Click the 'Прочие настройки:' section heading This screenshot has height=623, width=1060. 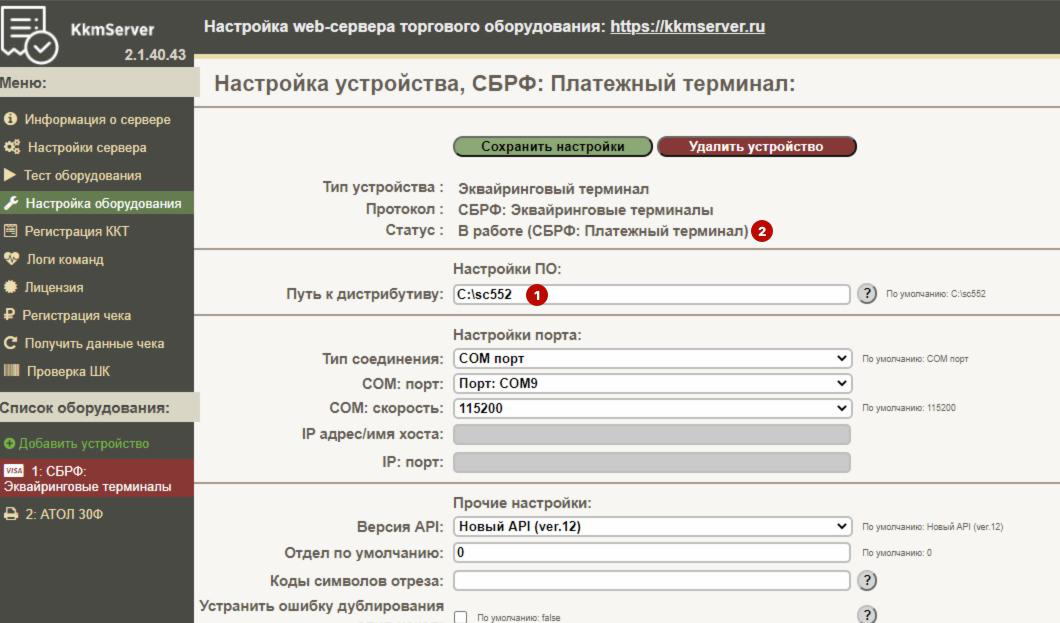[x=522, y=503]
